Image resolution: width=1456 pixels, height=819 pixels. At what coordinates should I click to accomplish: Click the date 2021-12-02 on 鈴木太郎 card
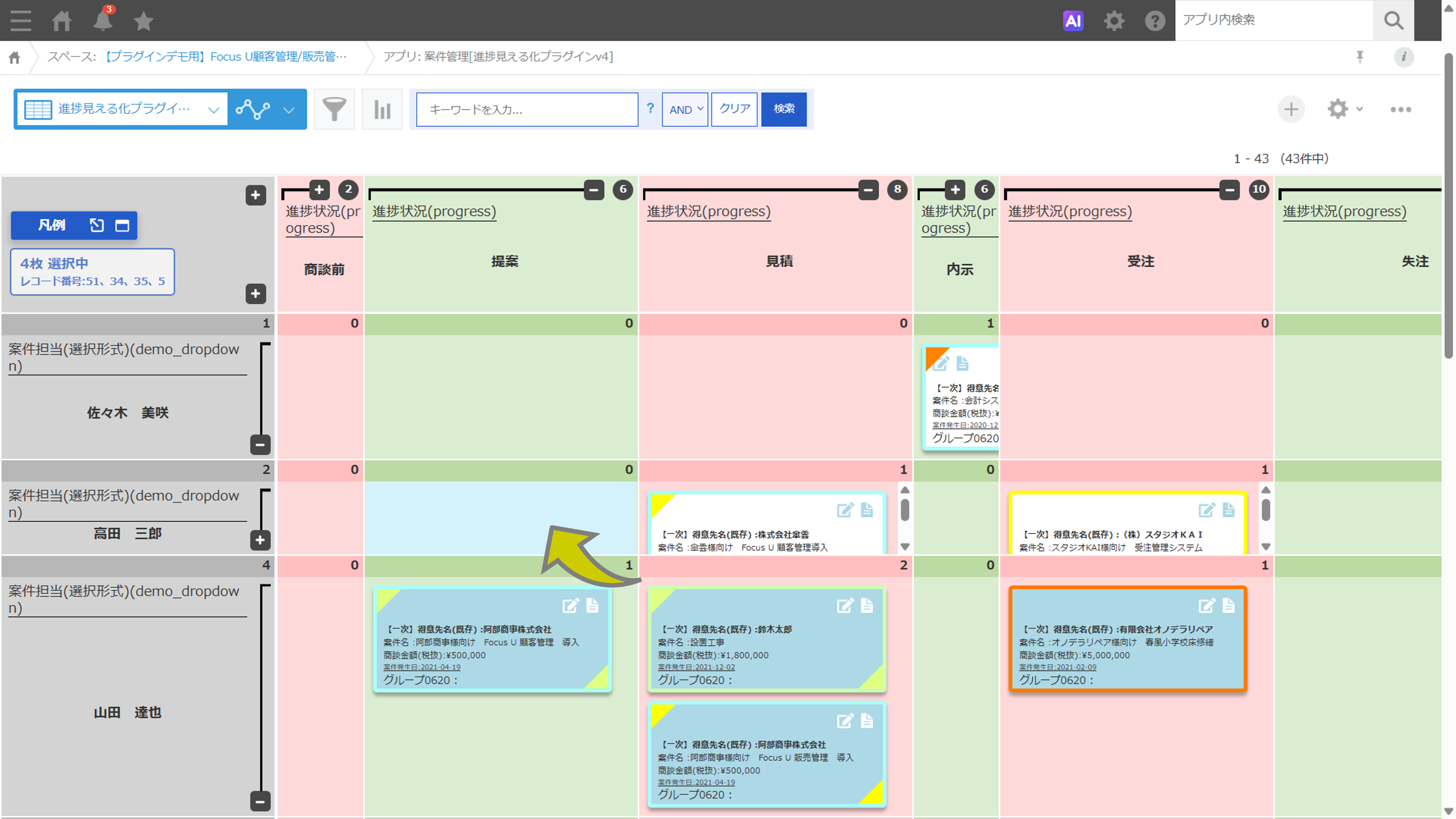[696, 667]
